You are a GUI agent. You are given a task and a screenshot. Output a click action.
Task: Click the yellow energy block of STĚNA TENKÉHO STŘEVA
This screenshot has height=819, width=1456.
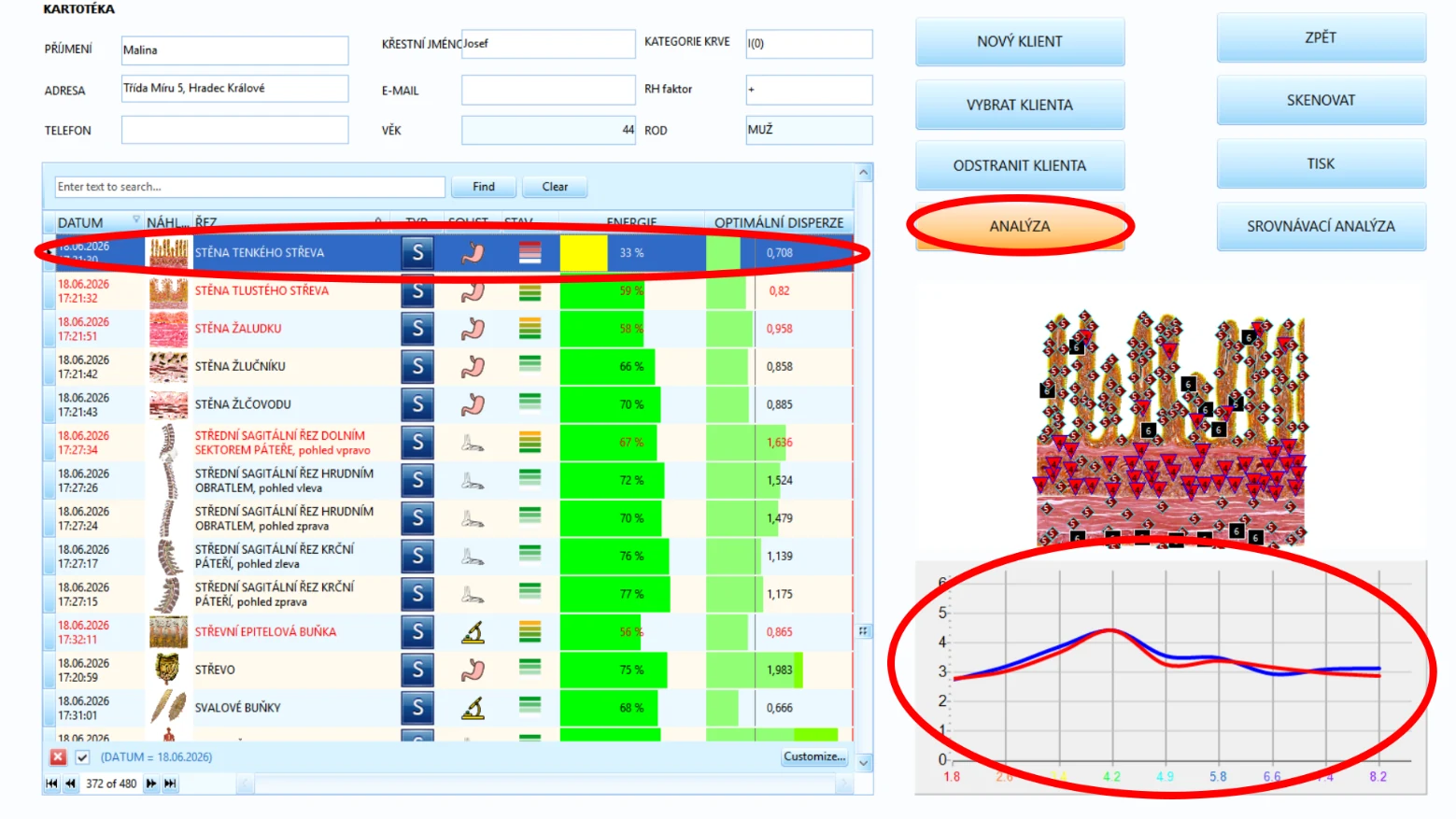584,253
